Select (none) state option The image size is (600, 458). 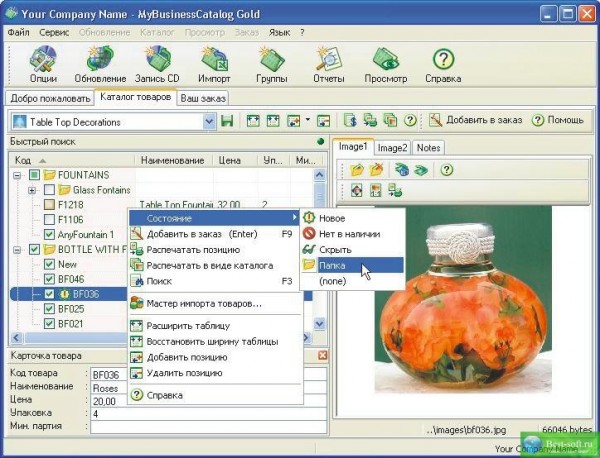point(352,281)
